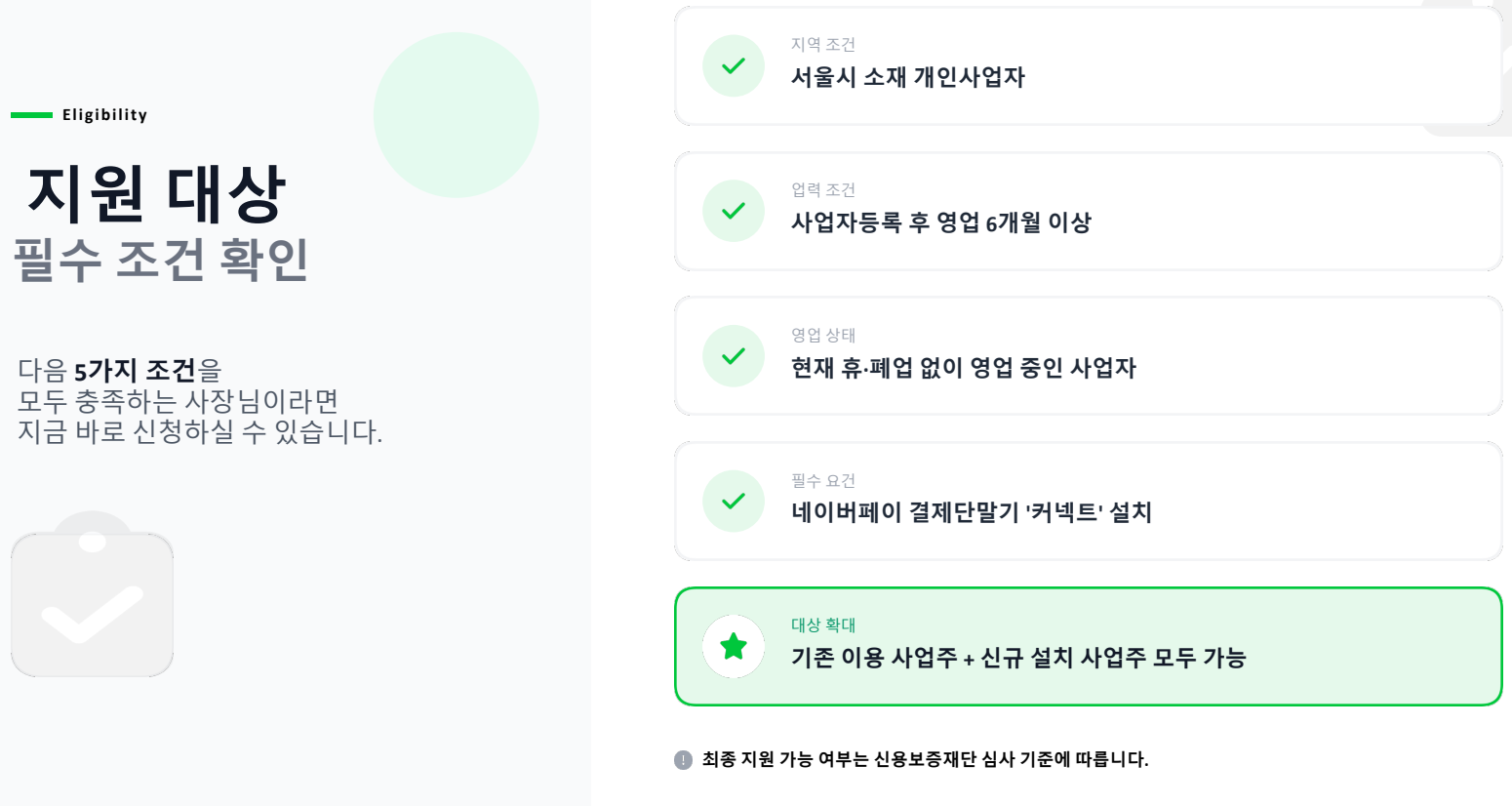Click the 필수 조건 확인 subtitle
Screen dimensions: 1512x806
(x=161, y=260)
